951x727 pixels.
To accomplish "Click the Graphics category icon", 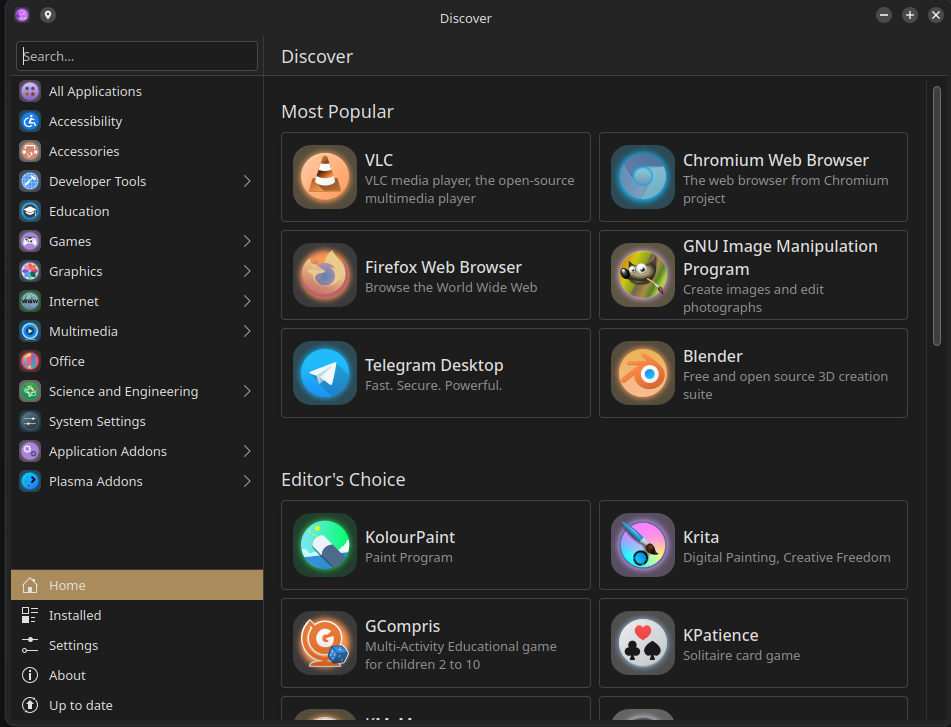I will point(30,272).
